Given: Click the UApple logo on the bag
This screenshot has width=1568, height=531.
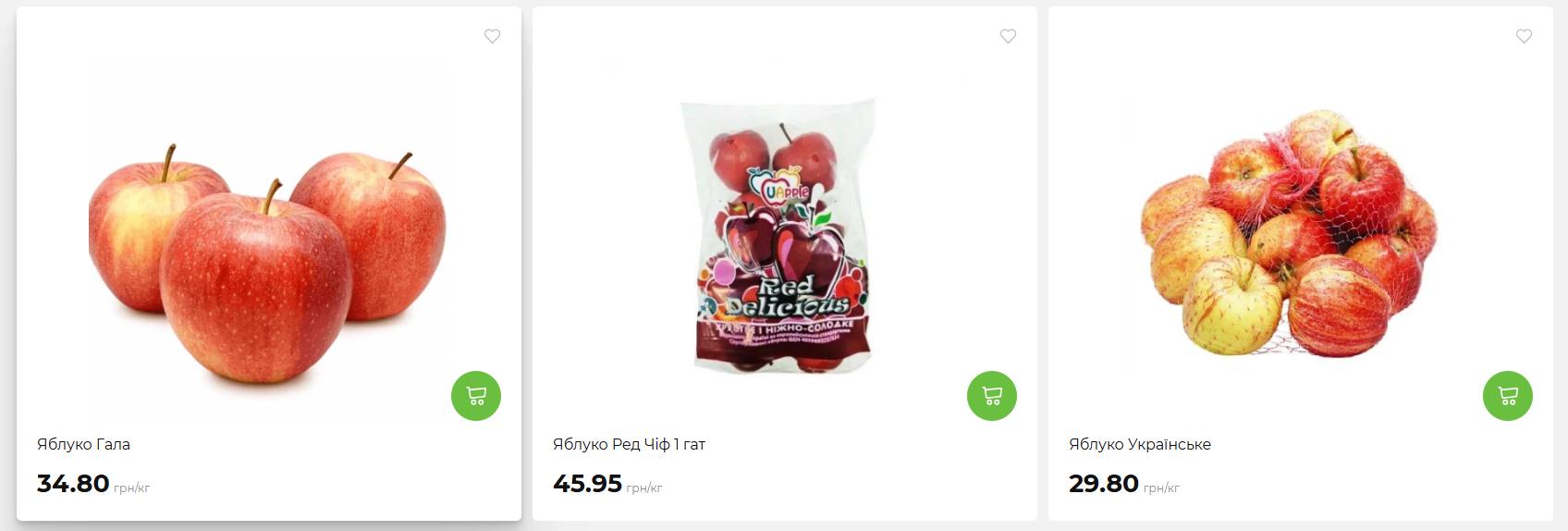Looking at the screenshot, I should click(778, 184).
